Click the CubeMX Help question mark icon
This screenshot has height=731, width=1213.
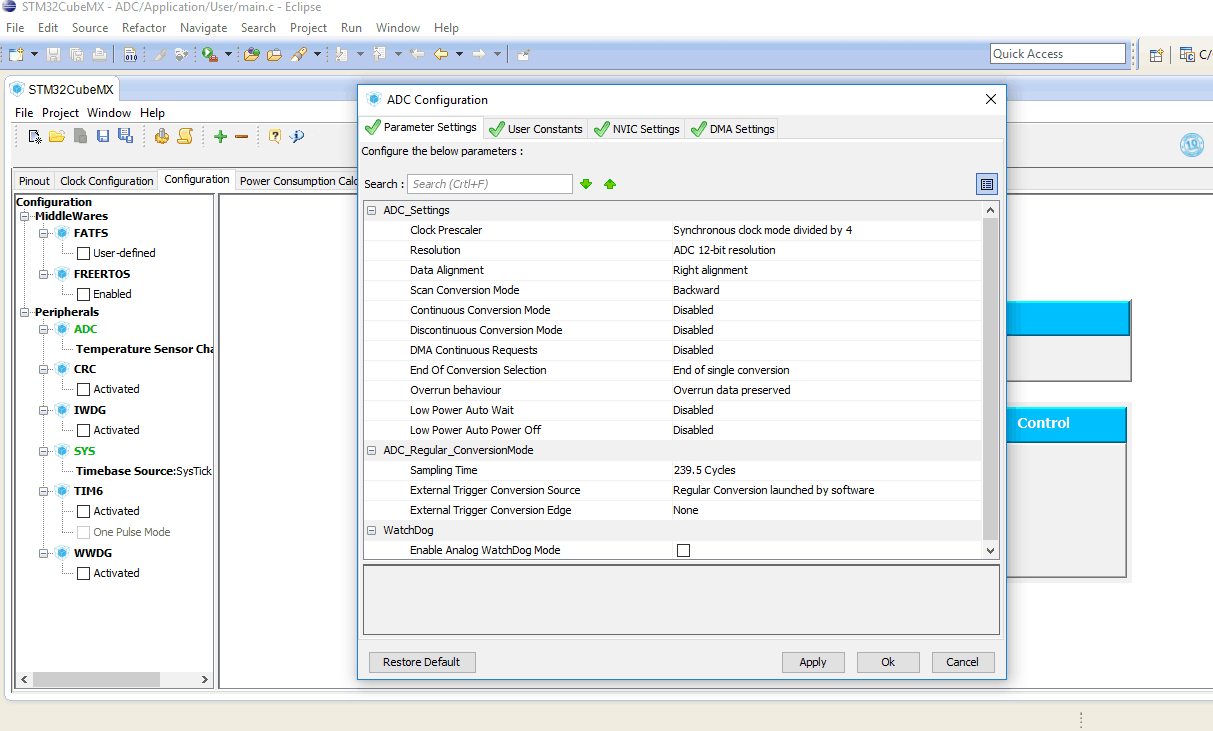(274, 136)
